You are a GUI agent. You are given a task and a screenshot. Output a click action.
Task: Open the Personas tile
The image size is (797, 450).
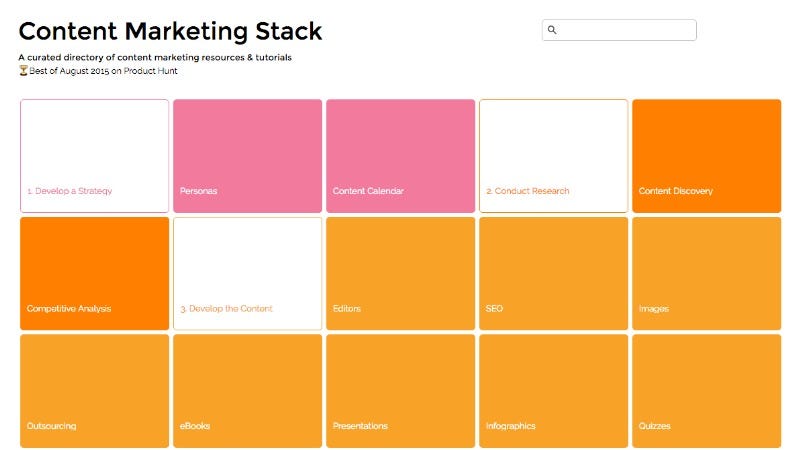click(247, 155)
